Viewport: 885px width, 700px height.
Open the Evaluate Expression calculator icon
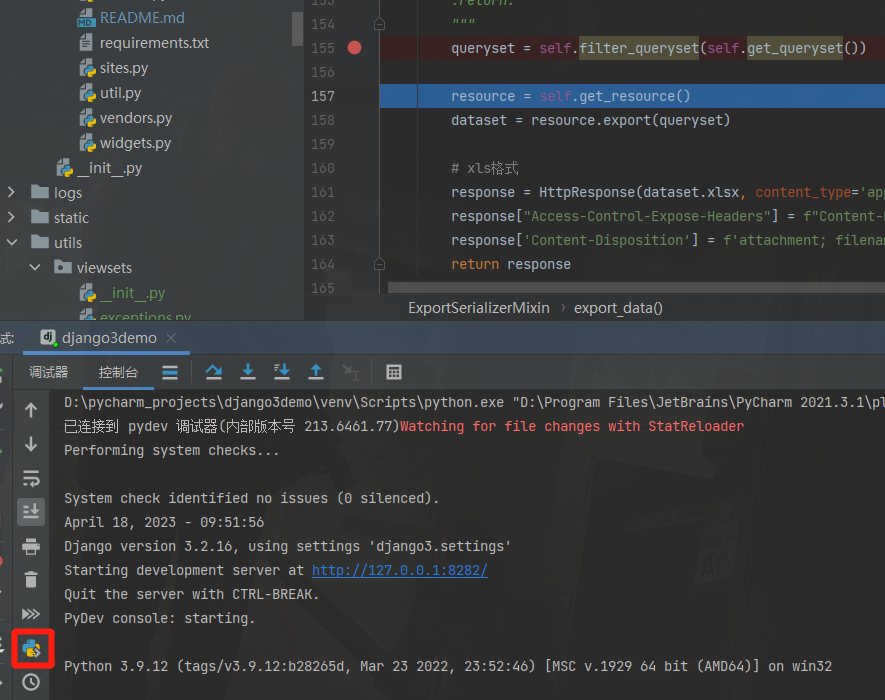click(x=394, y=372)
